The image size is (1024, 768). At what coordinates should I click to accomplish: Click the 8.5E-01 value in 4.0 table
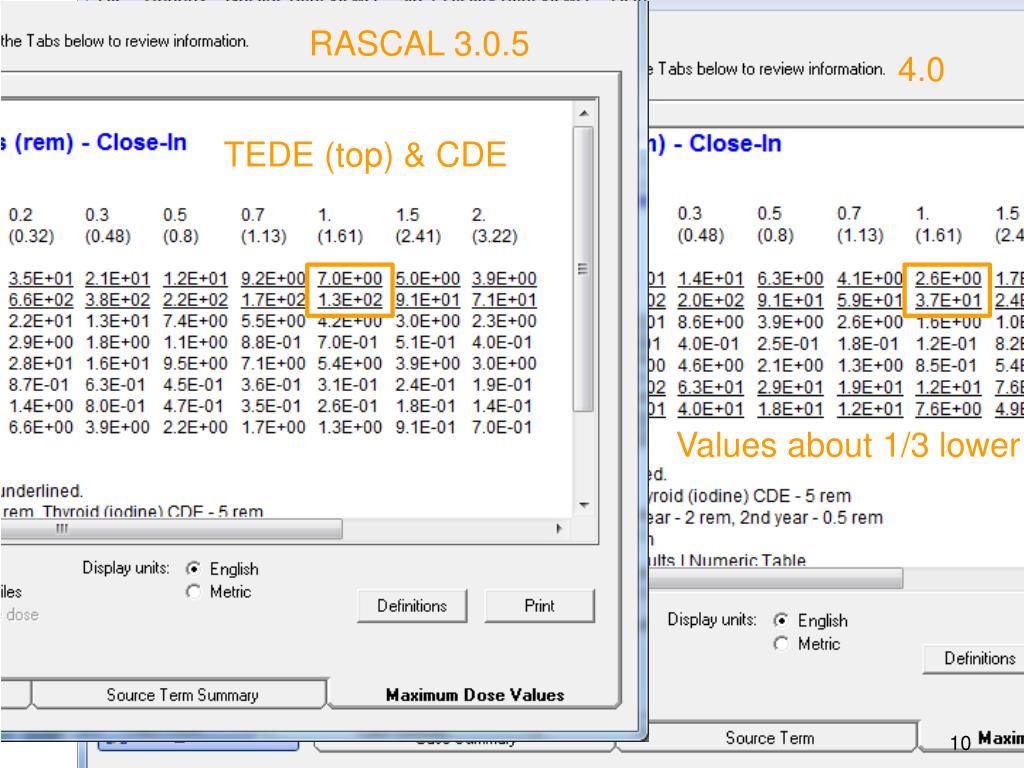pos(948,366)
